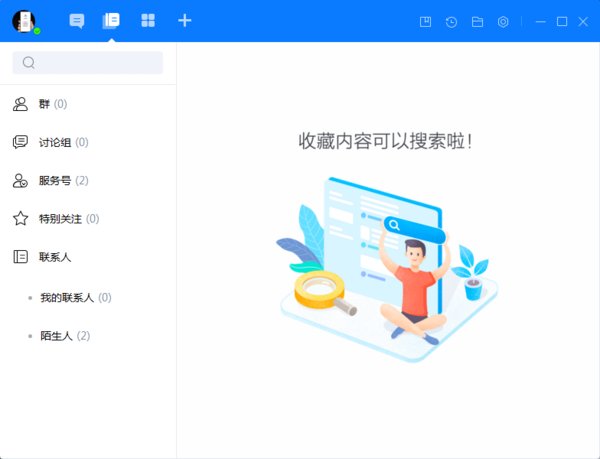Open the apps grid tab

(148, 21)
